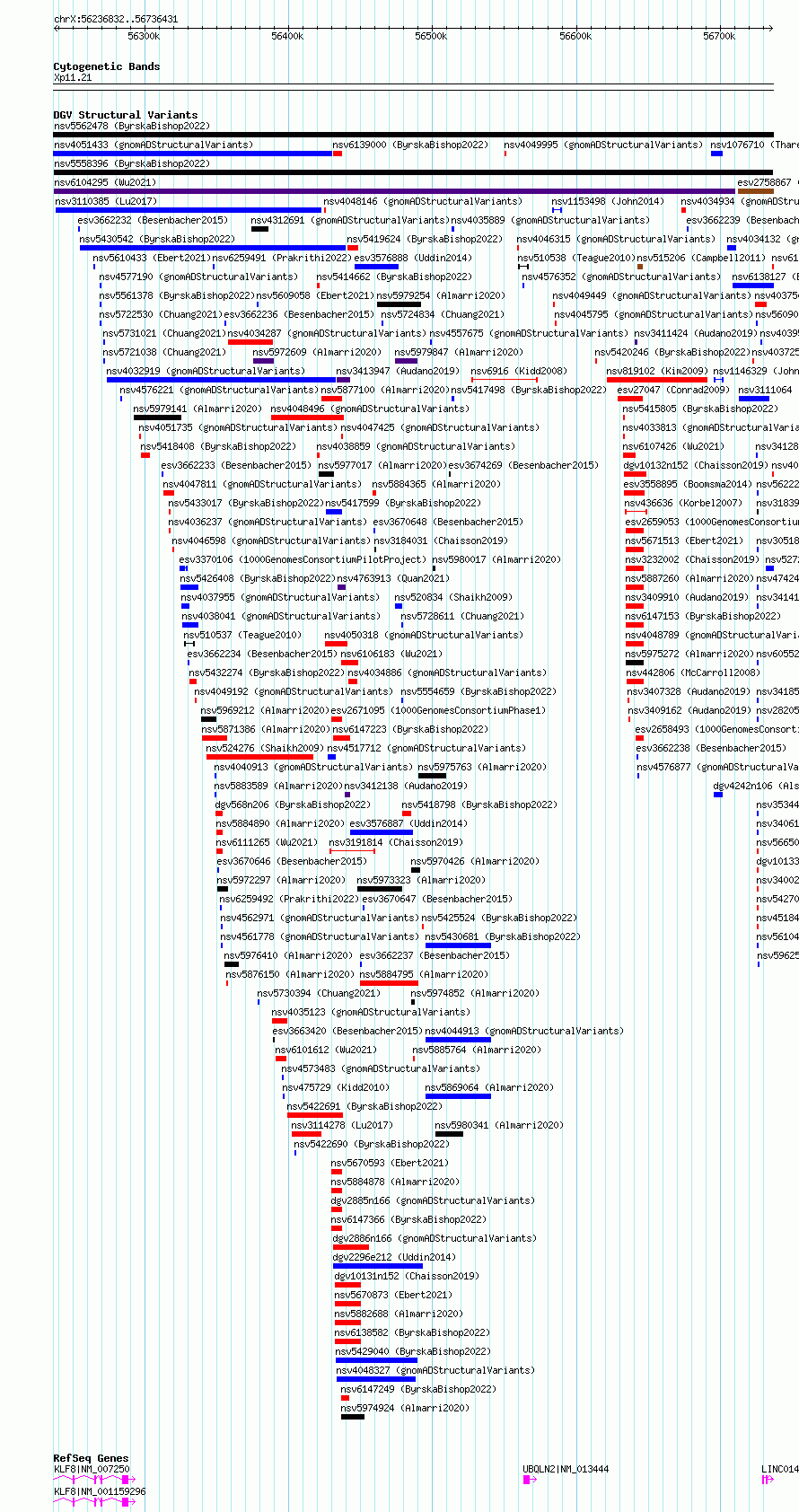
Task: Select the red bar under nsv5884795
Action: click(389, 983)
